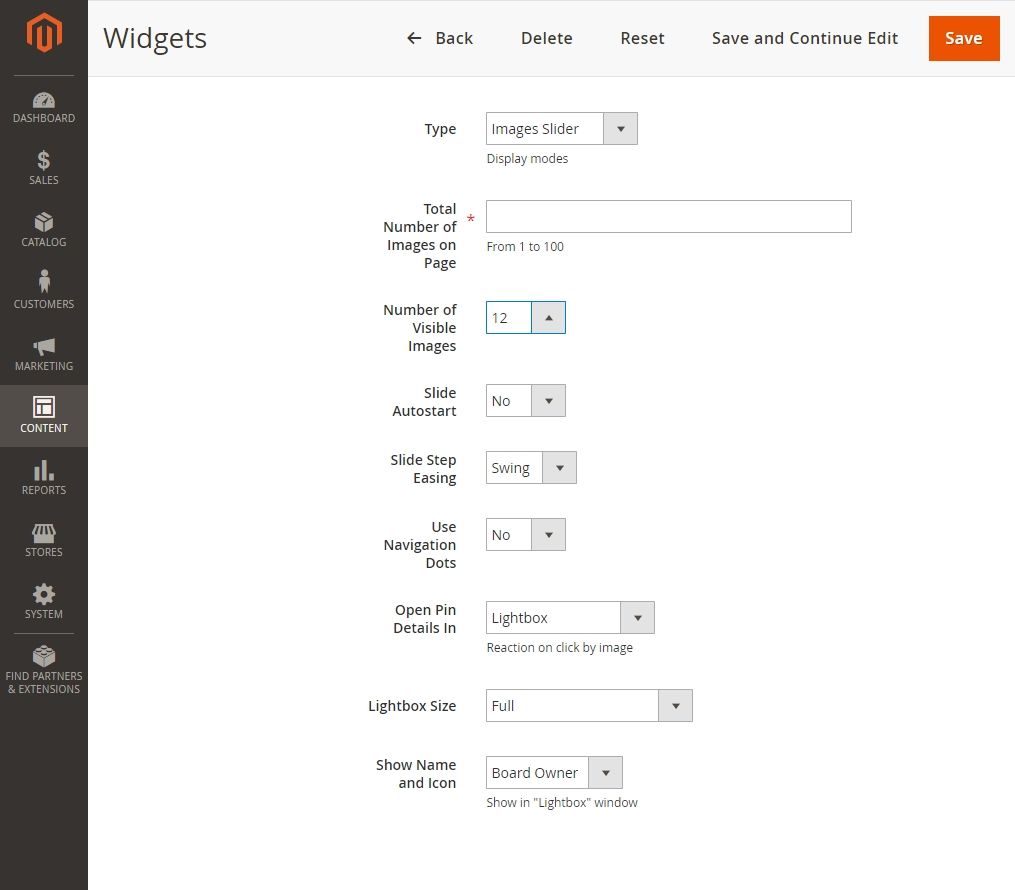Open the Slide Autostart dropdown
This screenshot has height=890, width=1015.
[x=526, y=401]
